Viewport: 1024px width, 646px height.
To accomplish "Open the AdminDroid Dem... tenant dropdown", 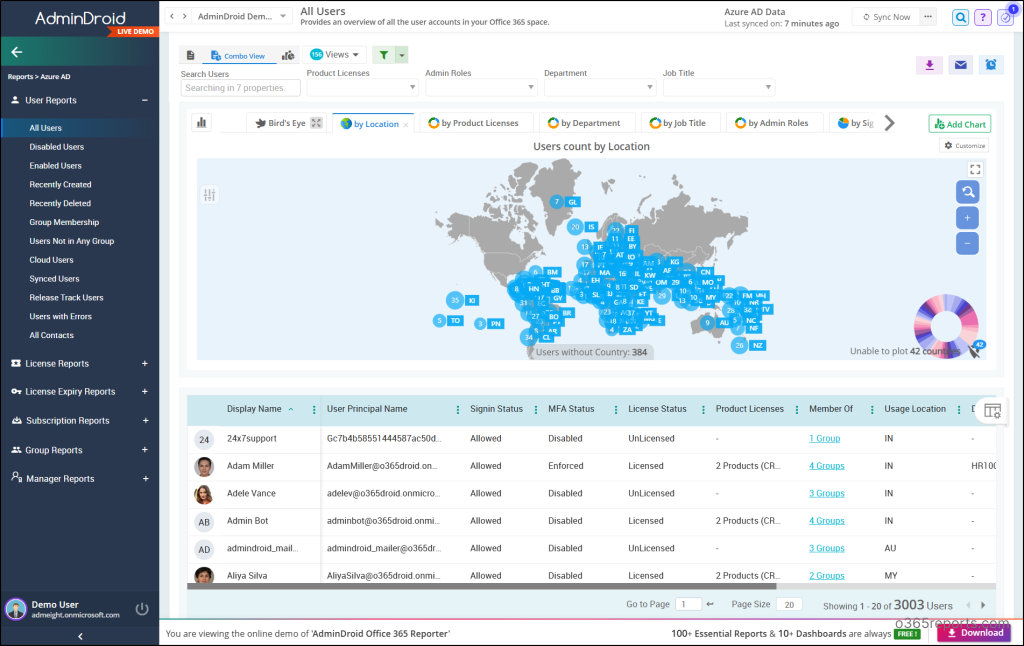I will [x=242, y=16].
